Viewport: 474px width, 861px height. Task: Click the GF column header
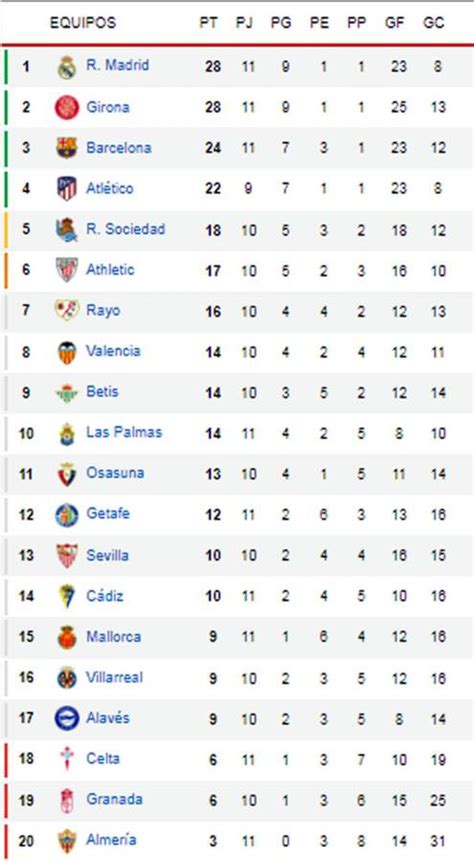tap(395, 23)
